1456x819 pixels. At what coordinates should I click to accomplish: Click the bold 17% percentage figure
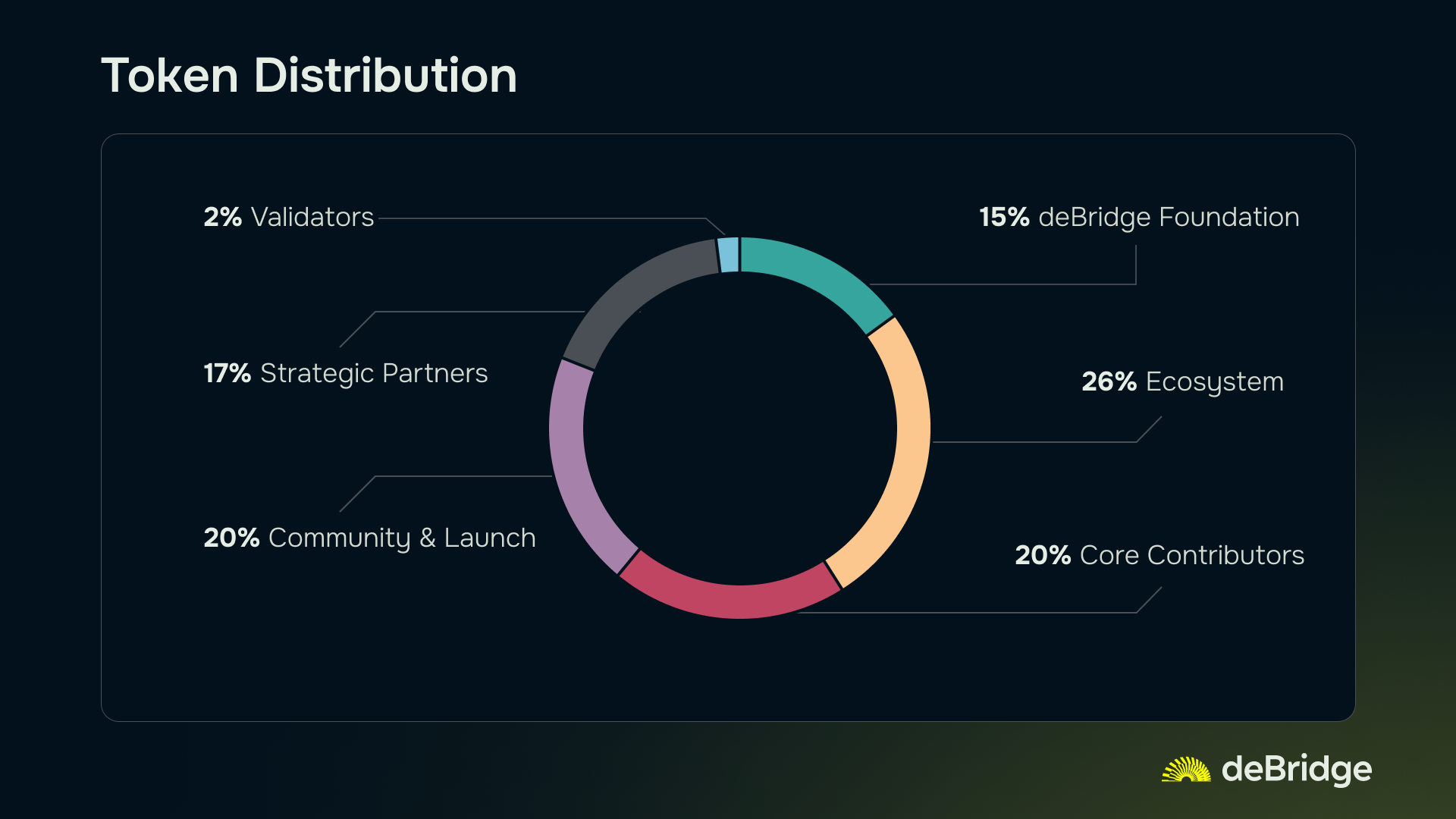[227, 373]
